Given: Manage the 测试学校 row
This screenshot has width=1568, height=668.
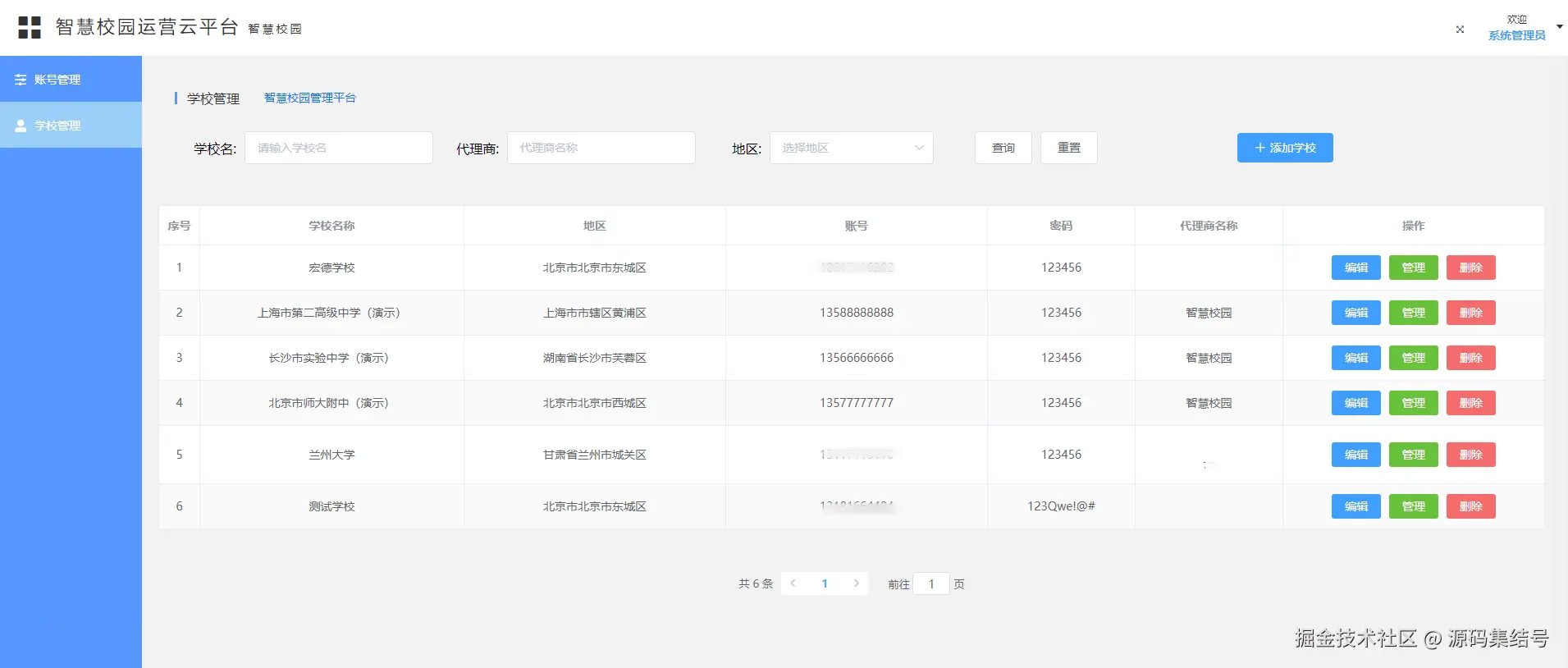Looking at the screenshot, I should pos(1414,506).
